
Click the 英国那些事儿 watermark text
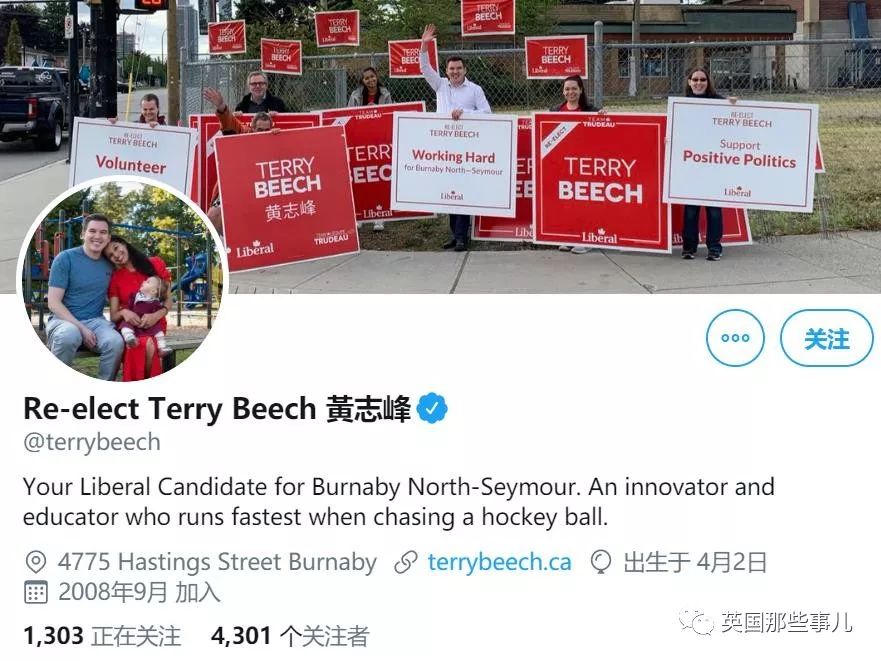[x=787, y=622]
